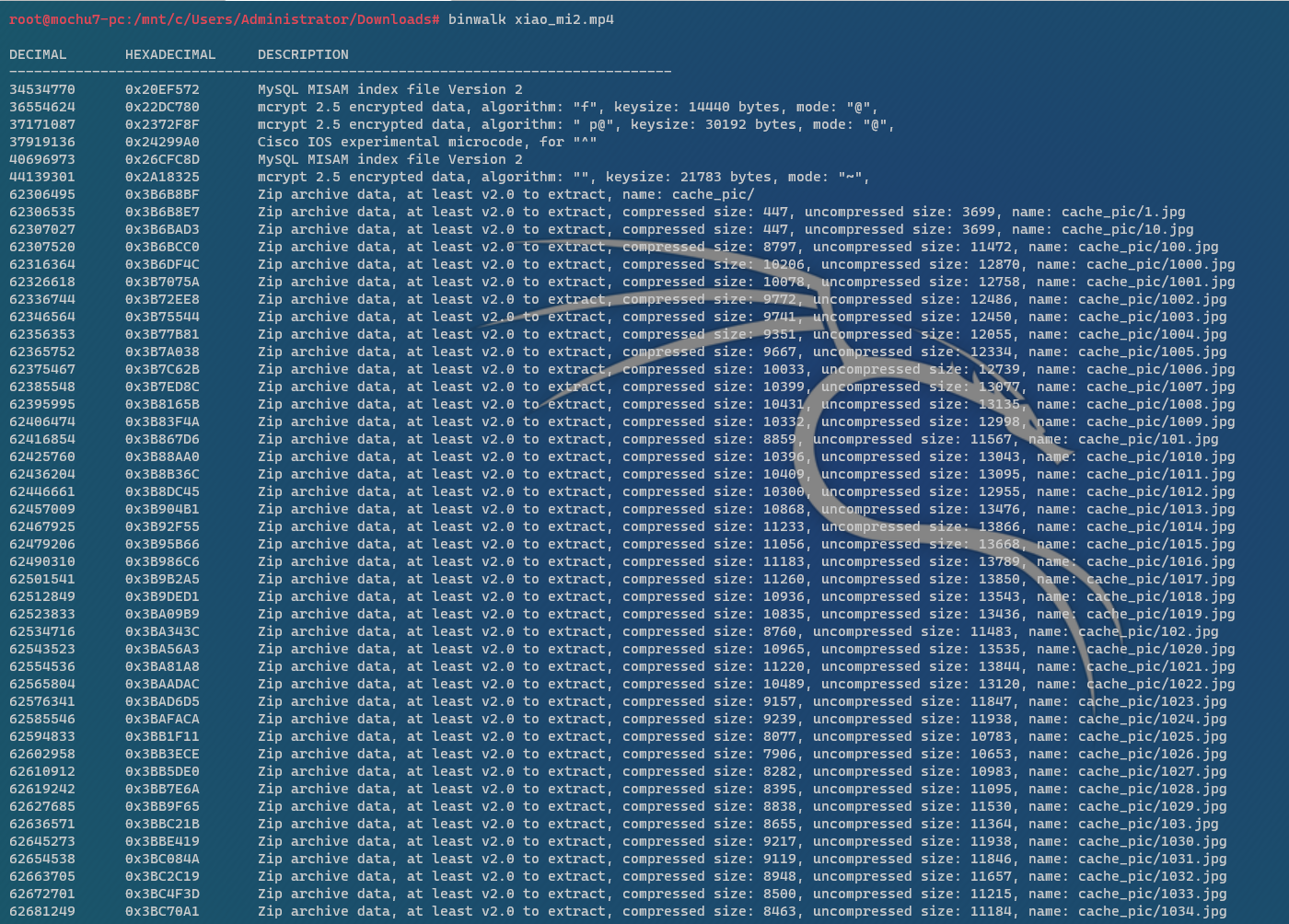The width and height of the screenshot is (1289, 924).
Task: Click file name cache_pic/1034.jpg
Action: [x=1153, y=911]
